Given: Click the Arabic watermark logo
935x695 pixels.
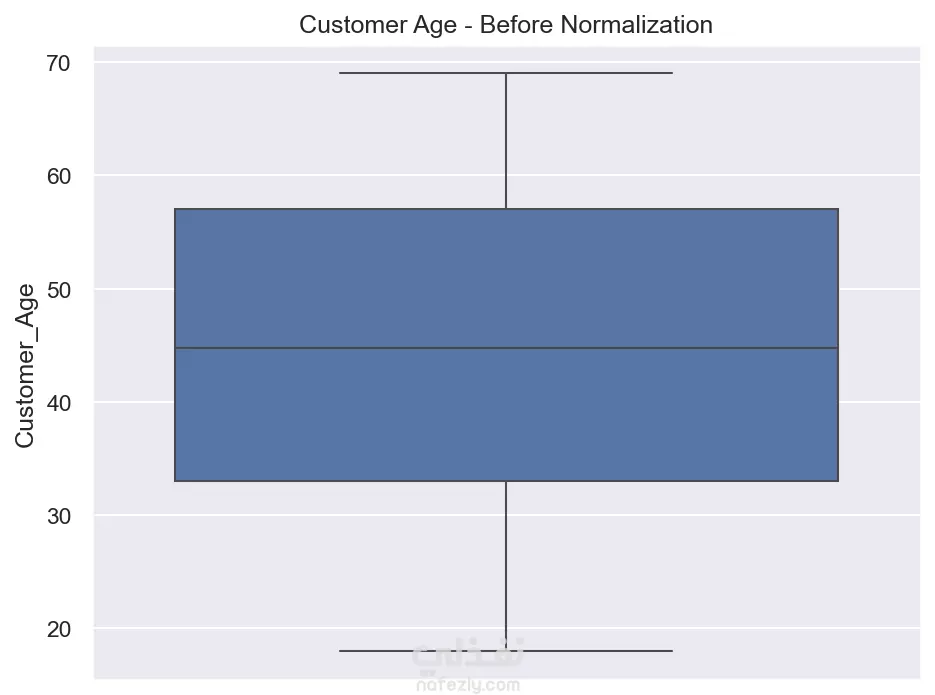Looking at the screenshot, I should tap(468, 654).
